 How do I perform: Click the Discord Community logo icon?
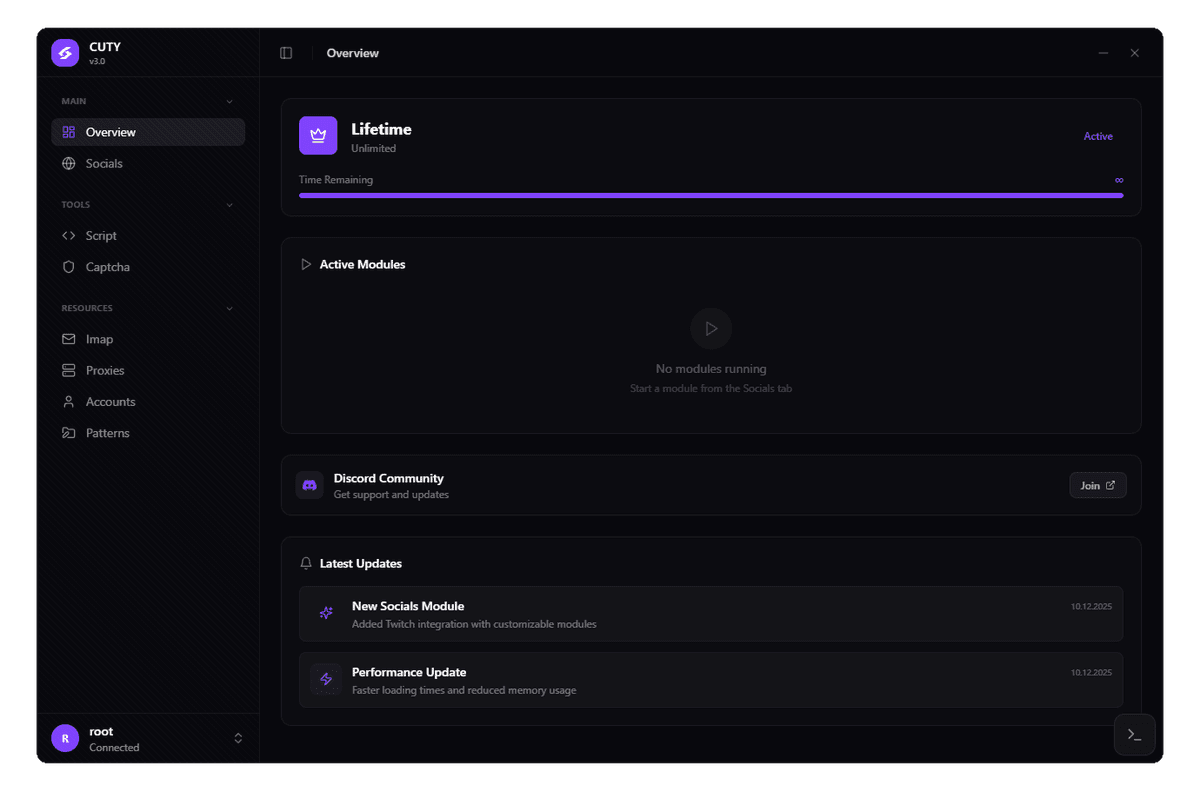click(309, 485)
